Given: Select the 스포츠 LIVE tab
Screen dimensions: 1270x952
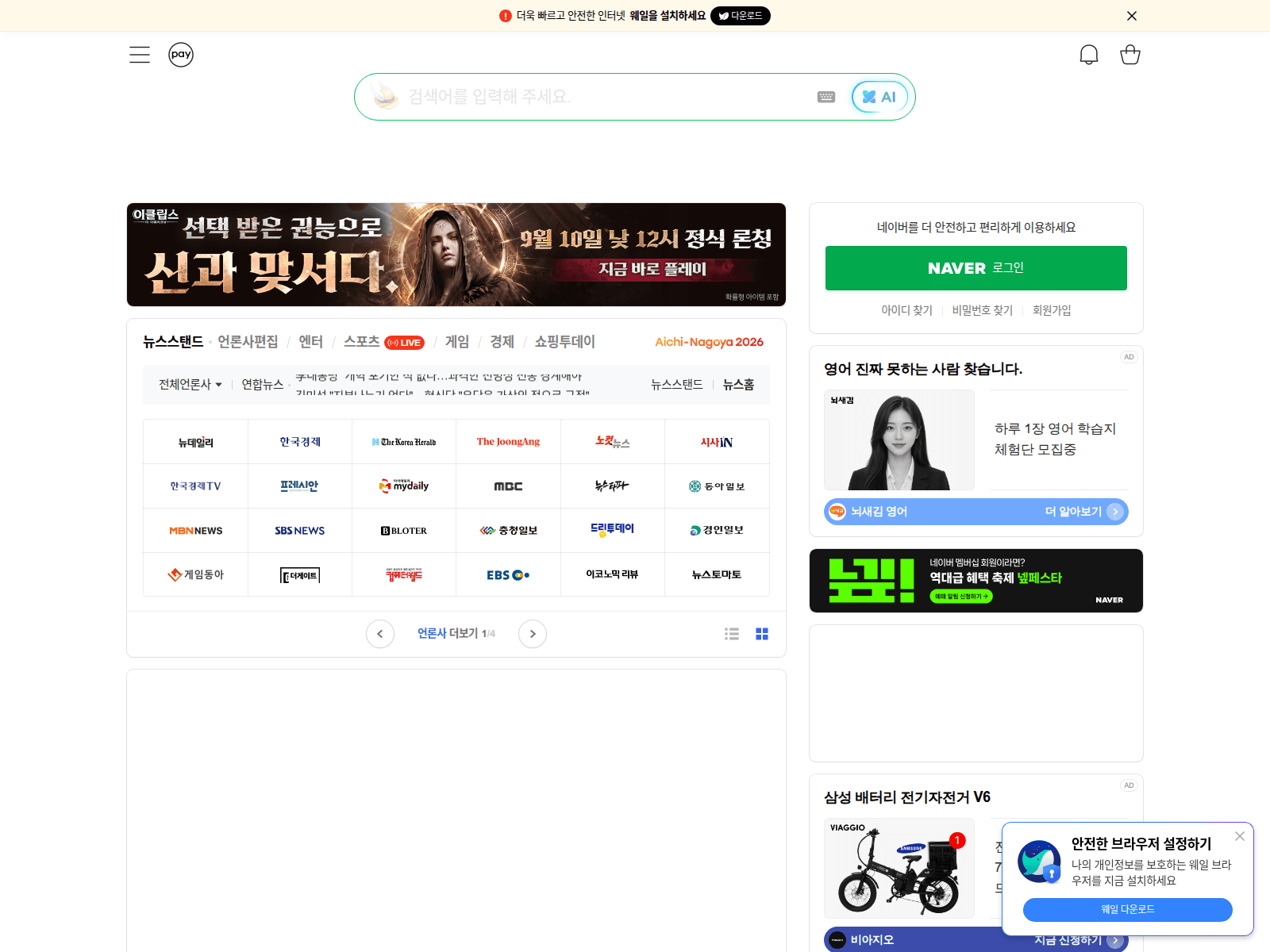Looking at the screenshot, I should tap(384, 342).
